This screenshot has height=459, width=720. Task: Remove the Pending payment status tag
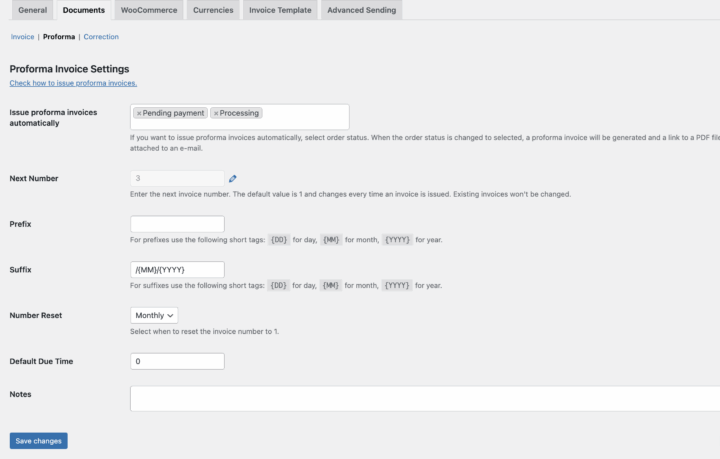click(x=139, y=114)
